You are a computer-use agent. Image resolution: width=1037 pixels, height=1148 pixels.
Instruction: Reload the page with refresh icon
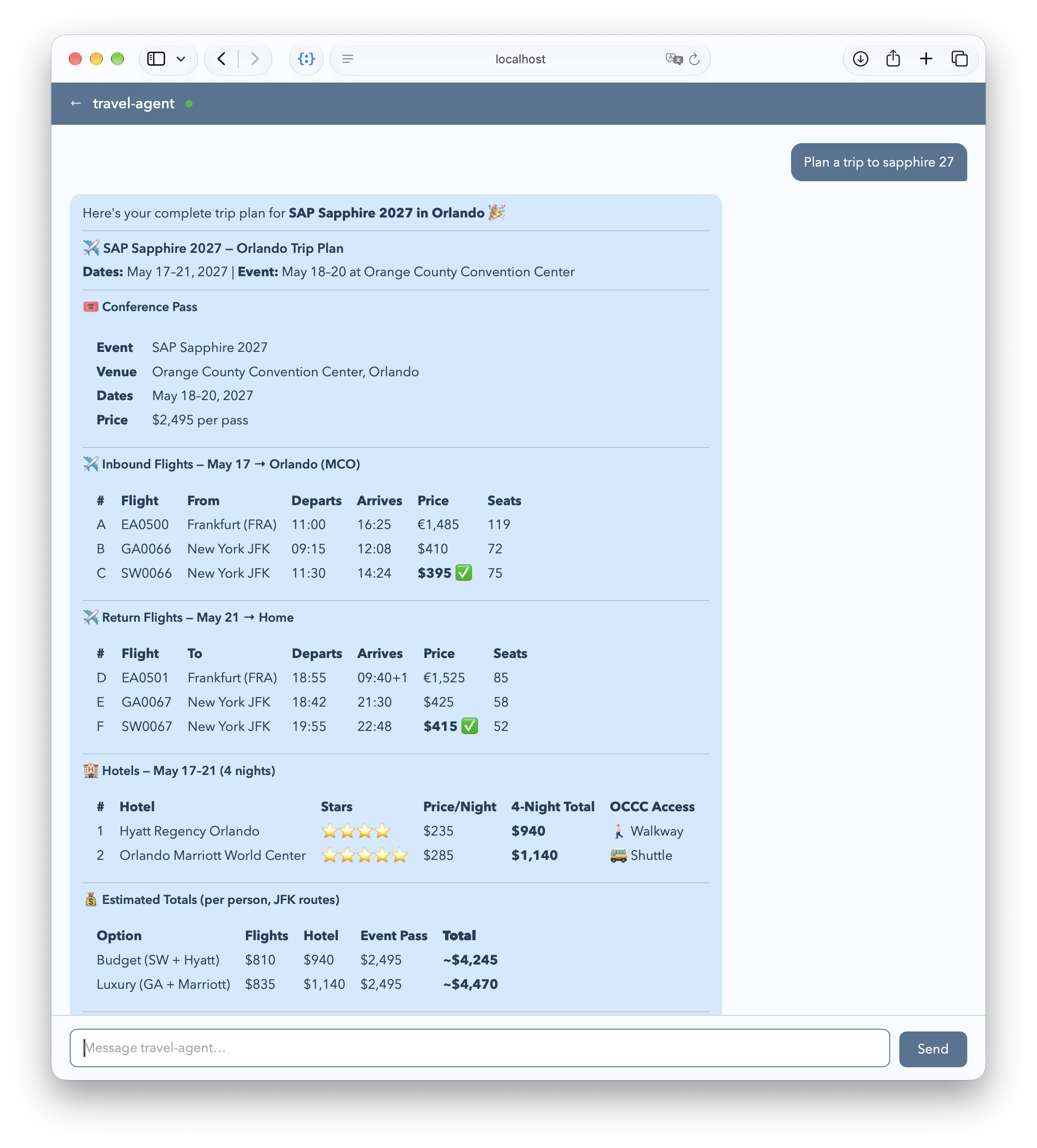[694, 59]
